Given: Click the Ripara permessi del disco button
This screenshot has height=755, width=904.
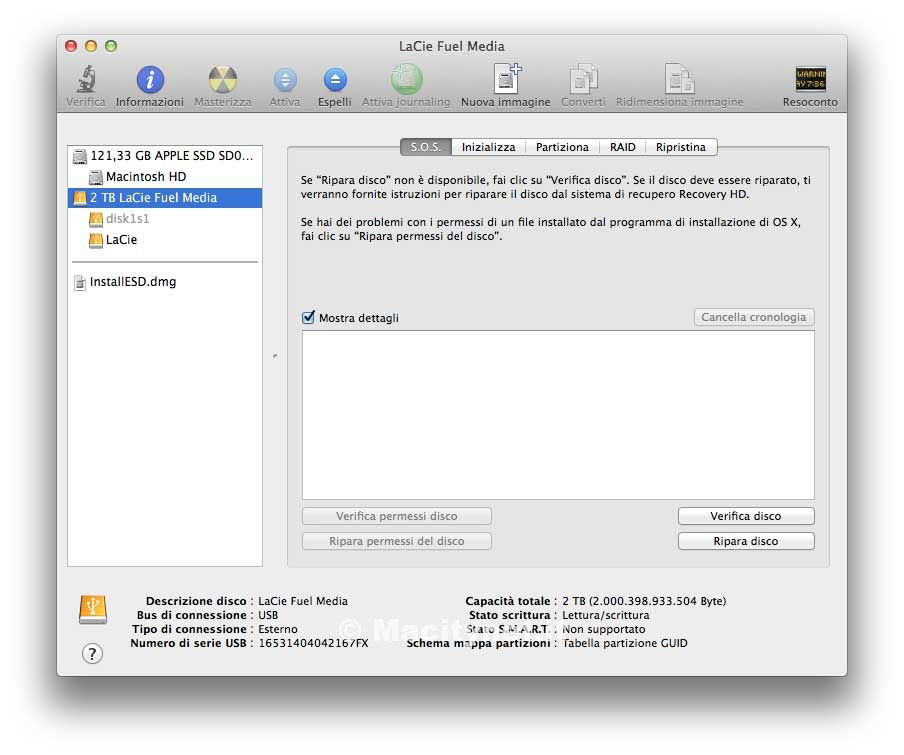Looking at the screenshot, I should (397, 541).
